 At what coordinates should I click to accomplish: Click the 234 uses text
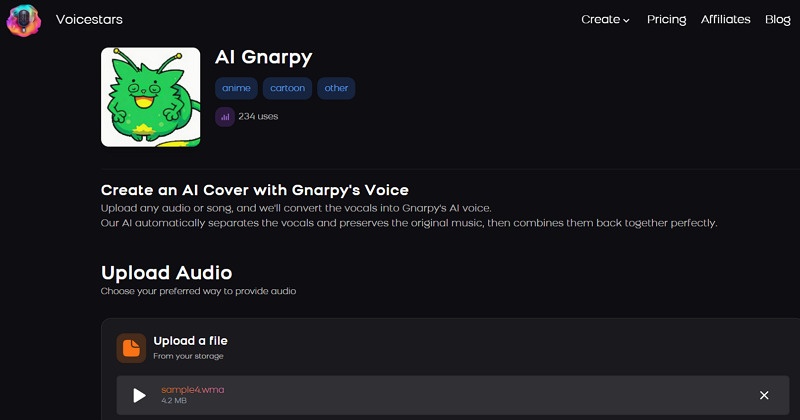[x=258, y=116]
